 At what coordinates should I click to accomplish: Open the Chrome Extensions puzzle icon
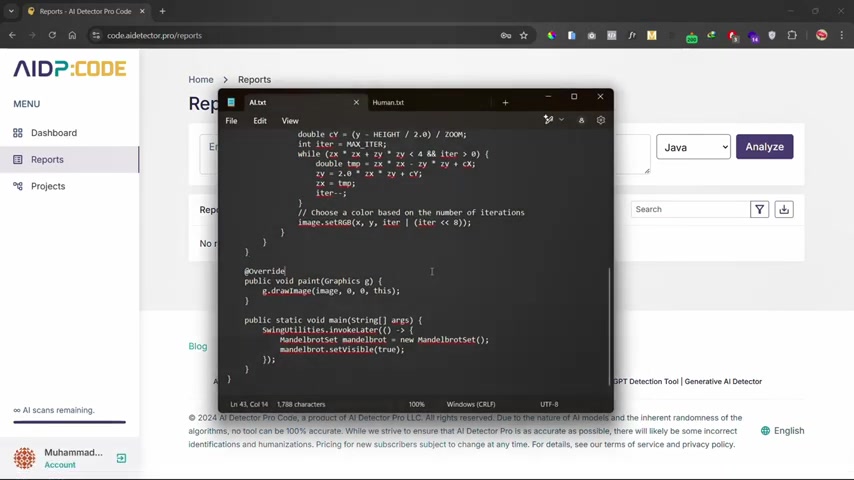coord(792,35)
